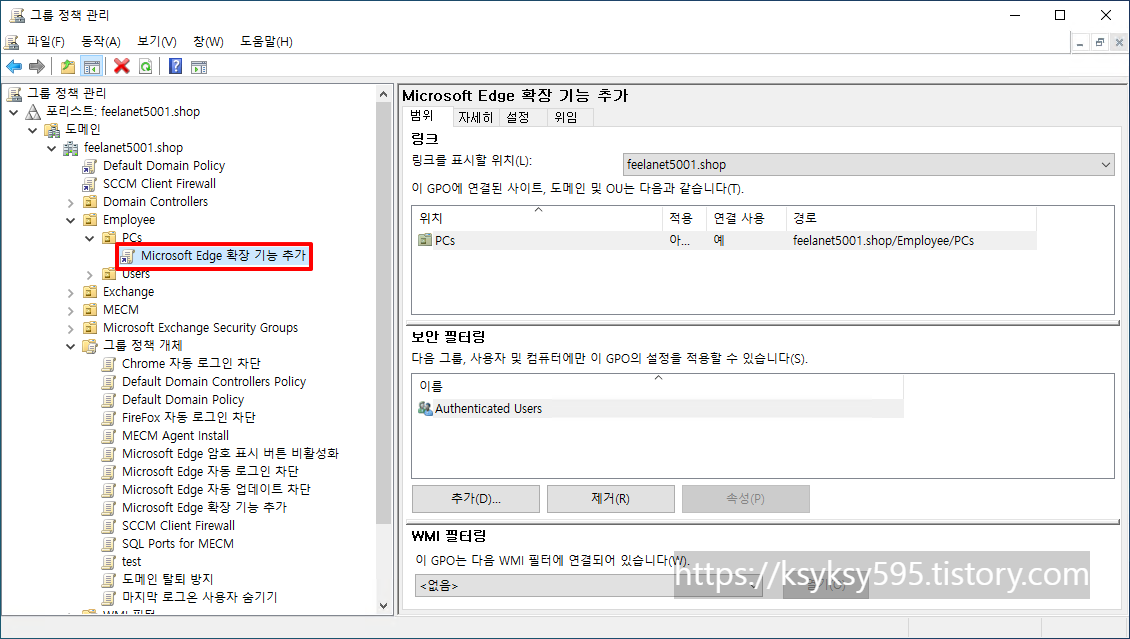Expand the Users OU node

[89, 274]
